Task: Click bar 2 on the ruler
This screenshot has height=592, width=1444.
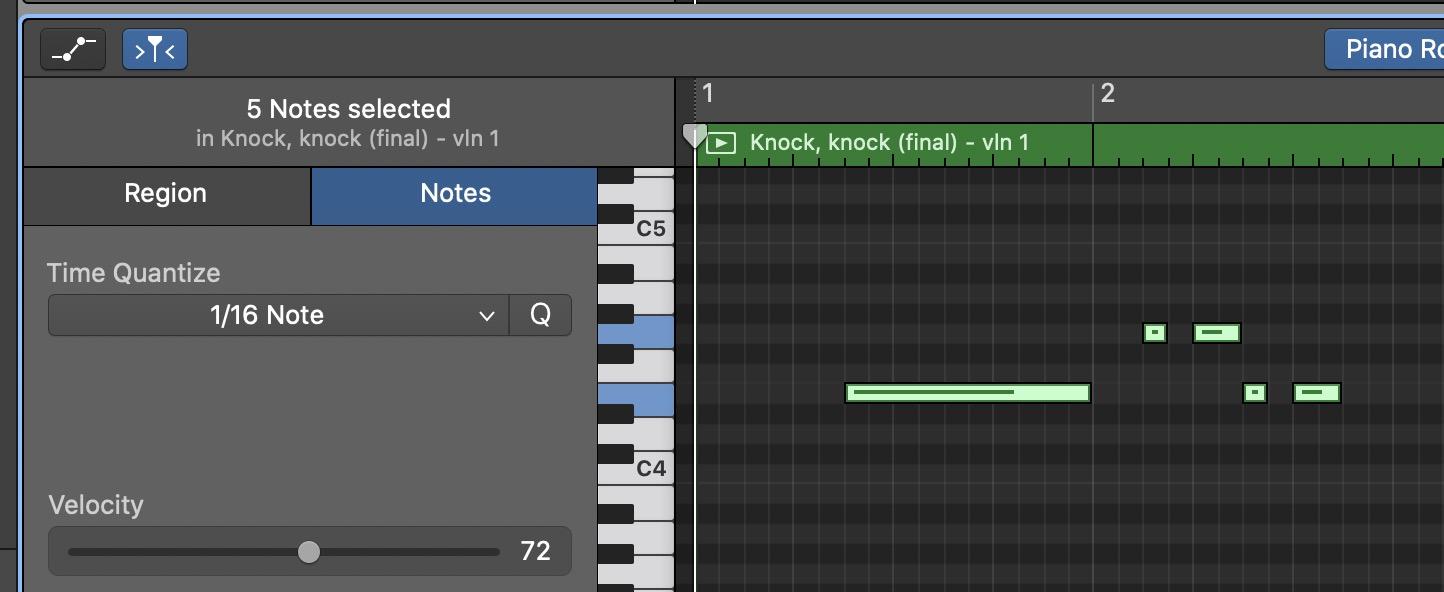Action: click(x=1108, y=94)
